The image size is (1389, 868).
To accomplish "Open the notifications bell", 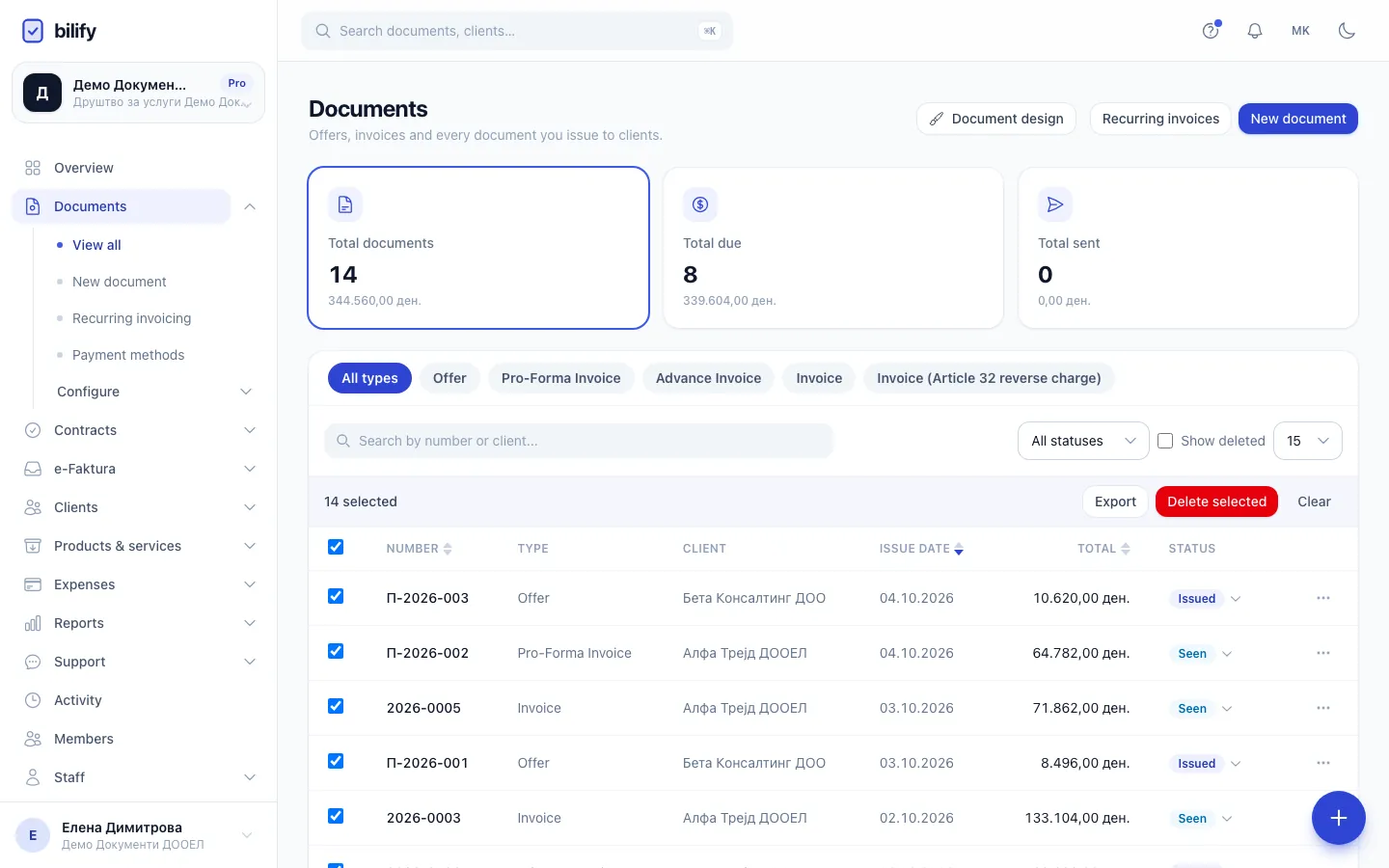I will pyautogui.click(x=1255, y=31).
